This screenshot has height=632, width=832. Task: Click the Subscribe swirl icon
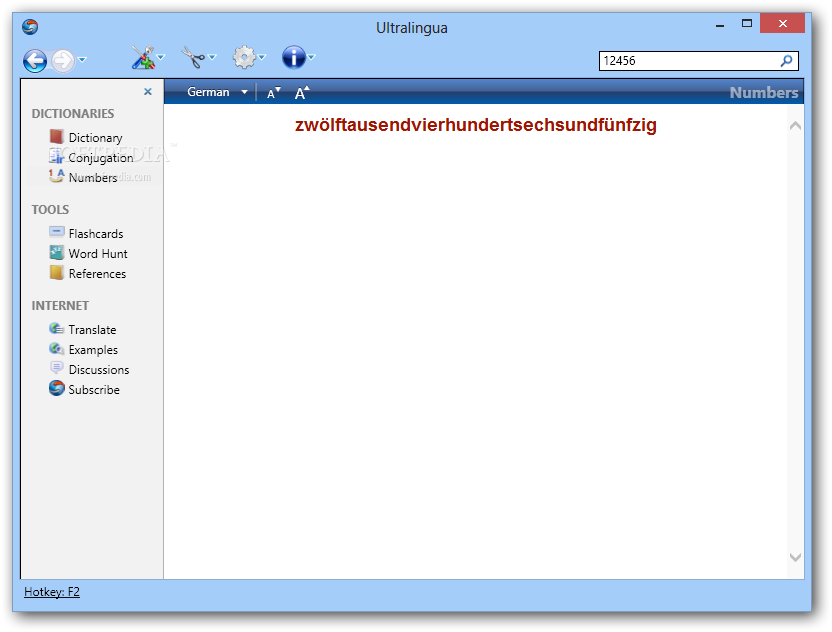56,388
